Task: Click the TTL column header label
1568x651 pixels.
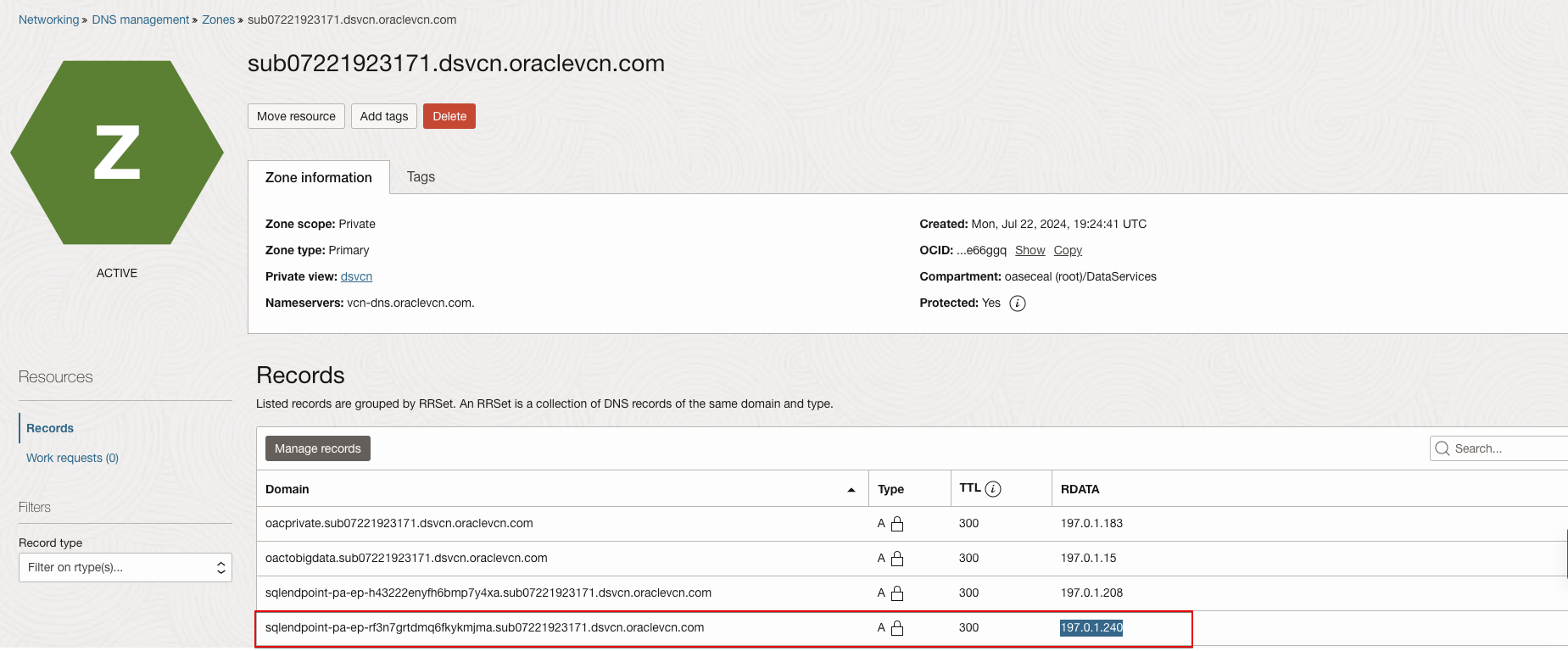Action: click(x=970, y=488)
